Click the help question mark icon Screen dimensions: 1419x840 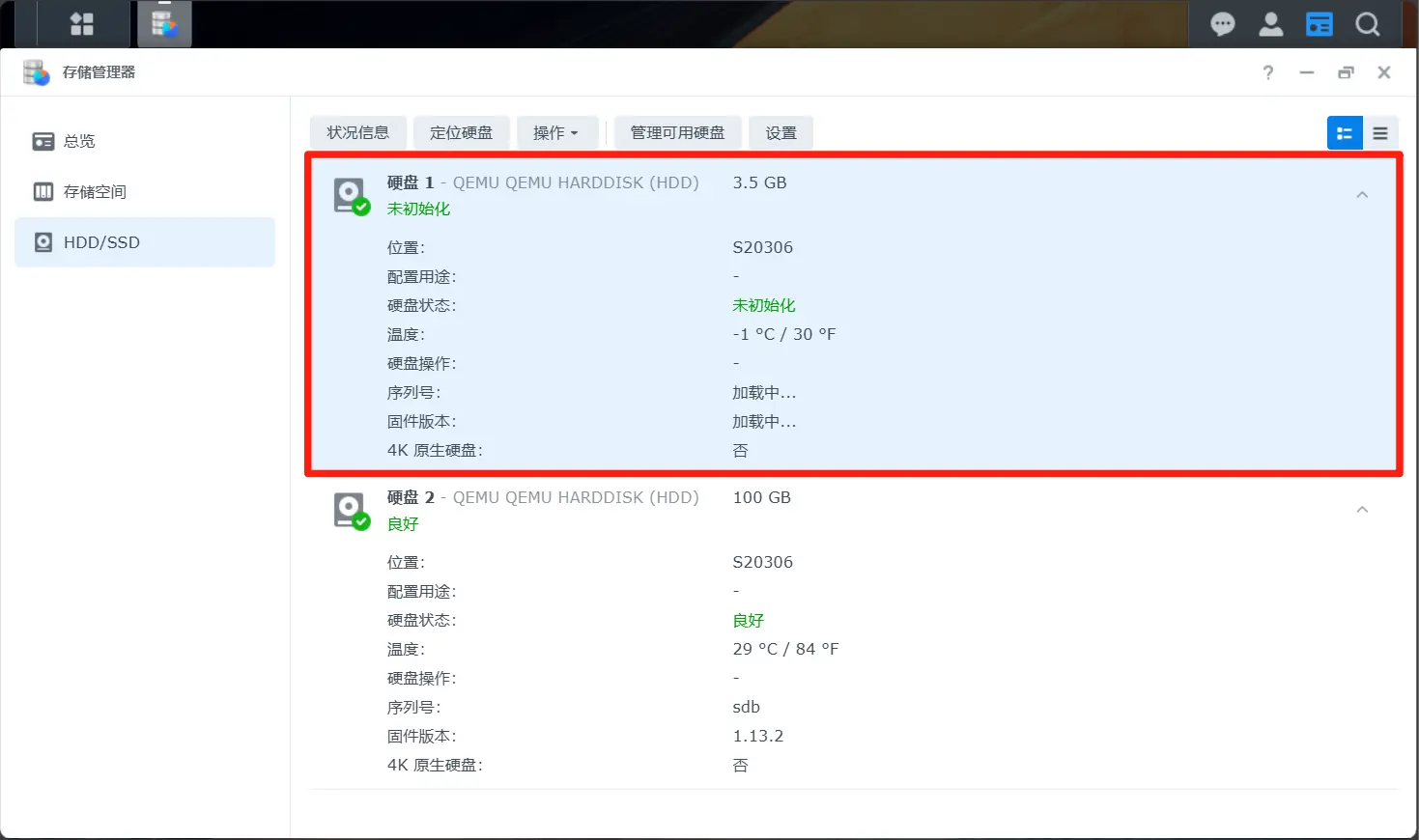[x=1268, y=72]
